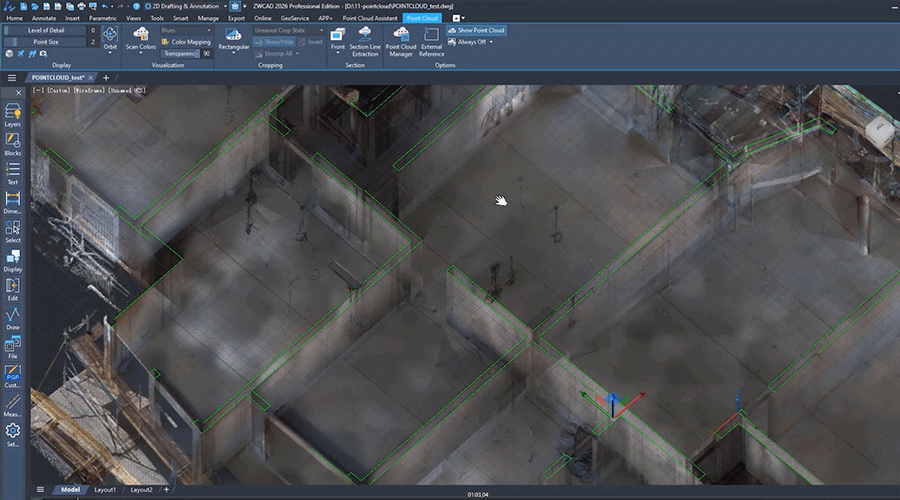
Task: Open the Point Cloud Assistant tab
Action: (370, 18)
